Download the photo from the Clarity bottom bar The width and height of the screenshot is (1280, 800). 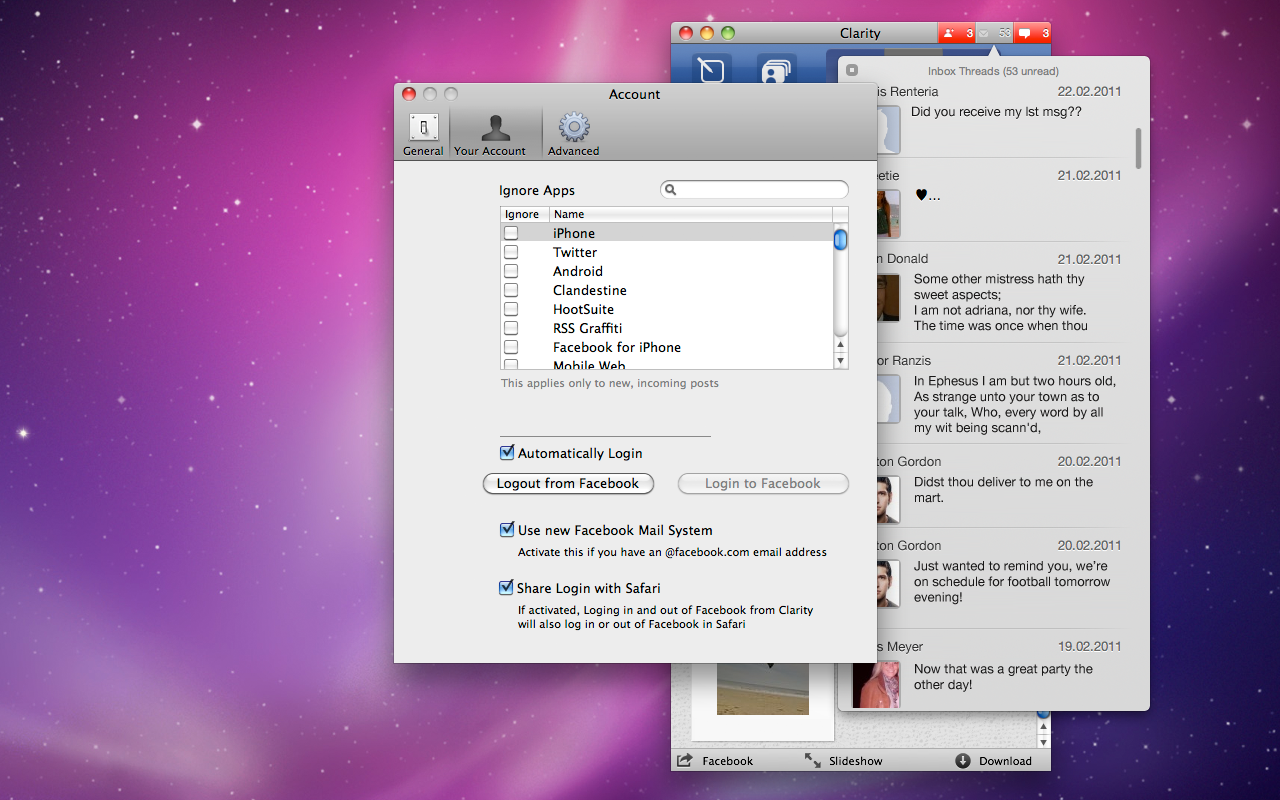pos(993,761)
